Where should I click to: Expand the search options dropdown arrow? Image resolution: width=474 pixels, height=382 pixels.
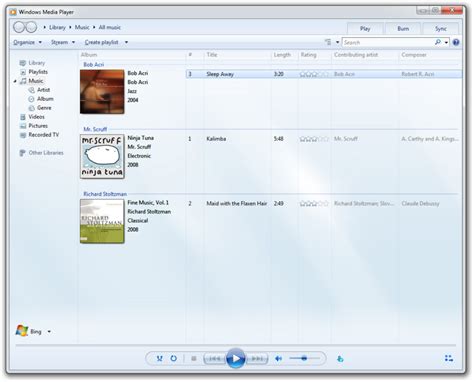coord(446,42)
